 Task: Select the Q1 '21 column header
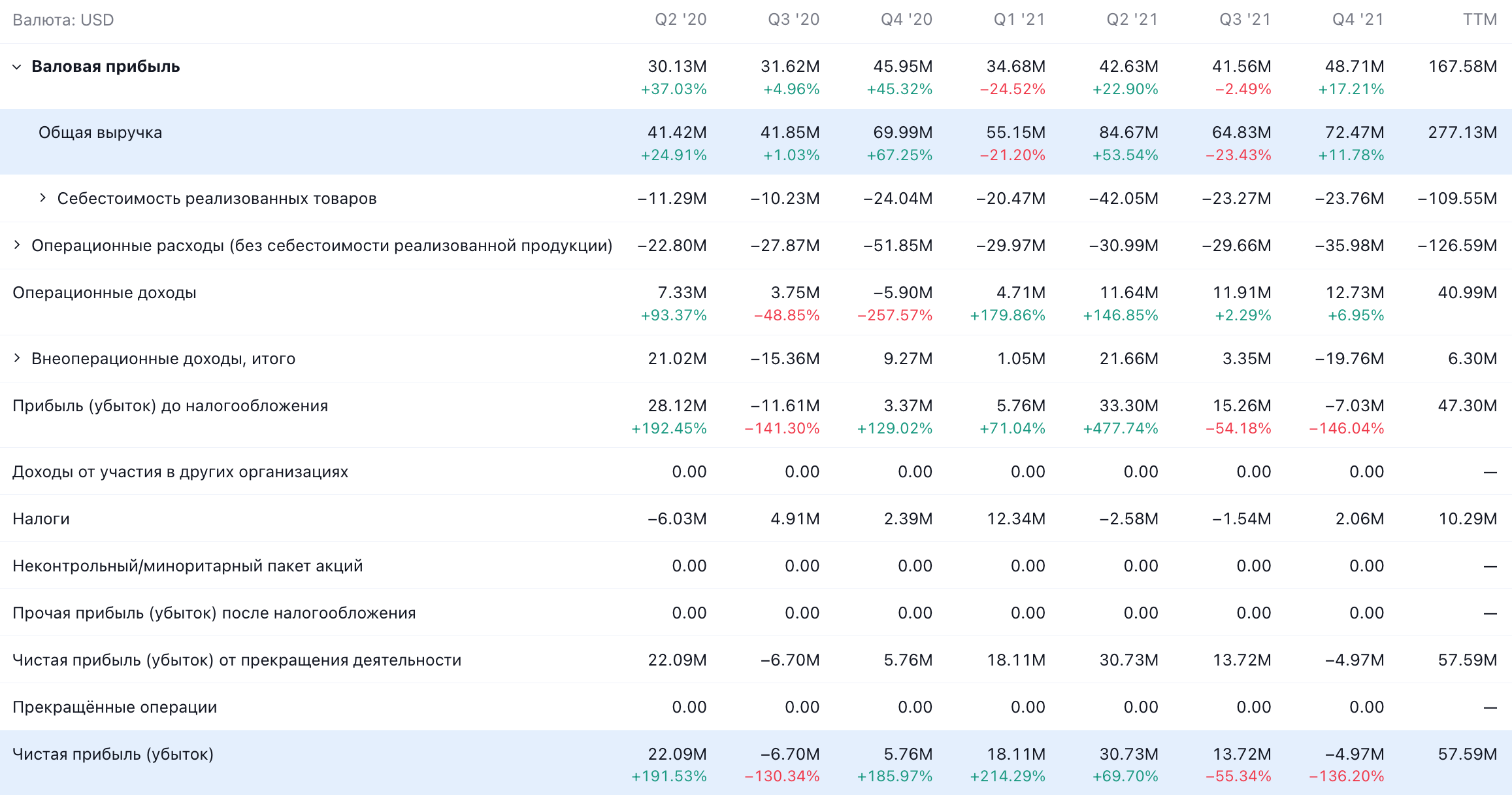(1019, 20)
